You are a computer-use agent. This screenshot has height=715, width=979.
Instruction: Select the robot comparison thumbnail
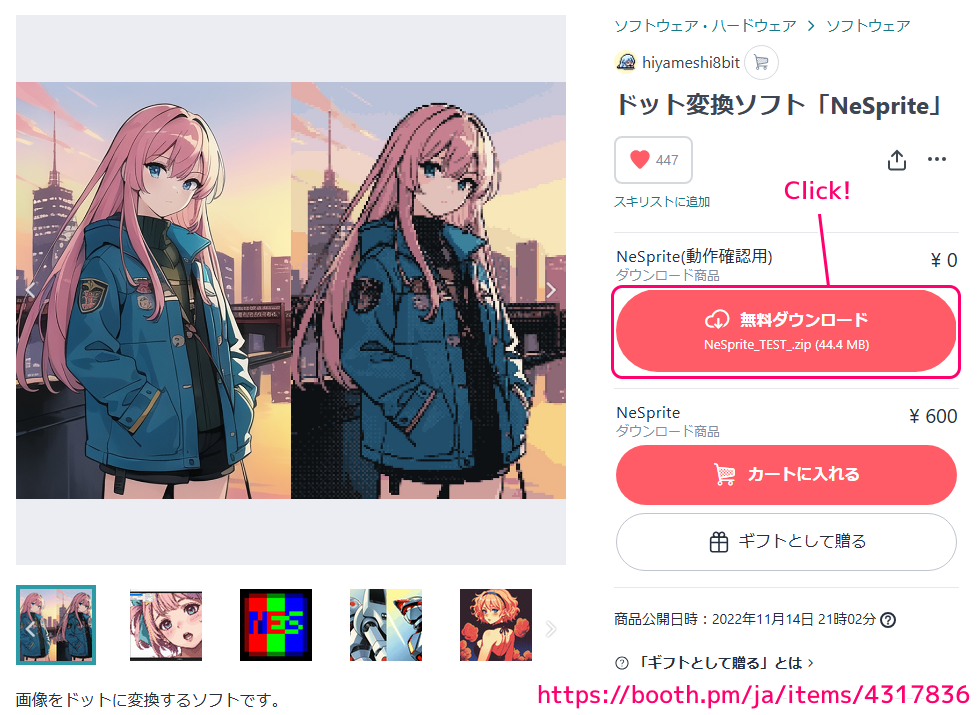click(x=386, y=625)
